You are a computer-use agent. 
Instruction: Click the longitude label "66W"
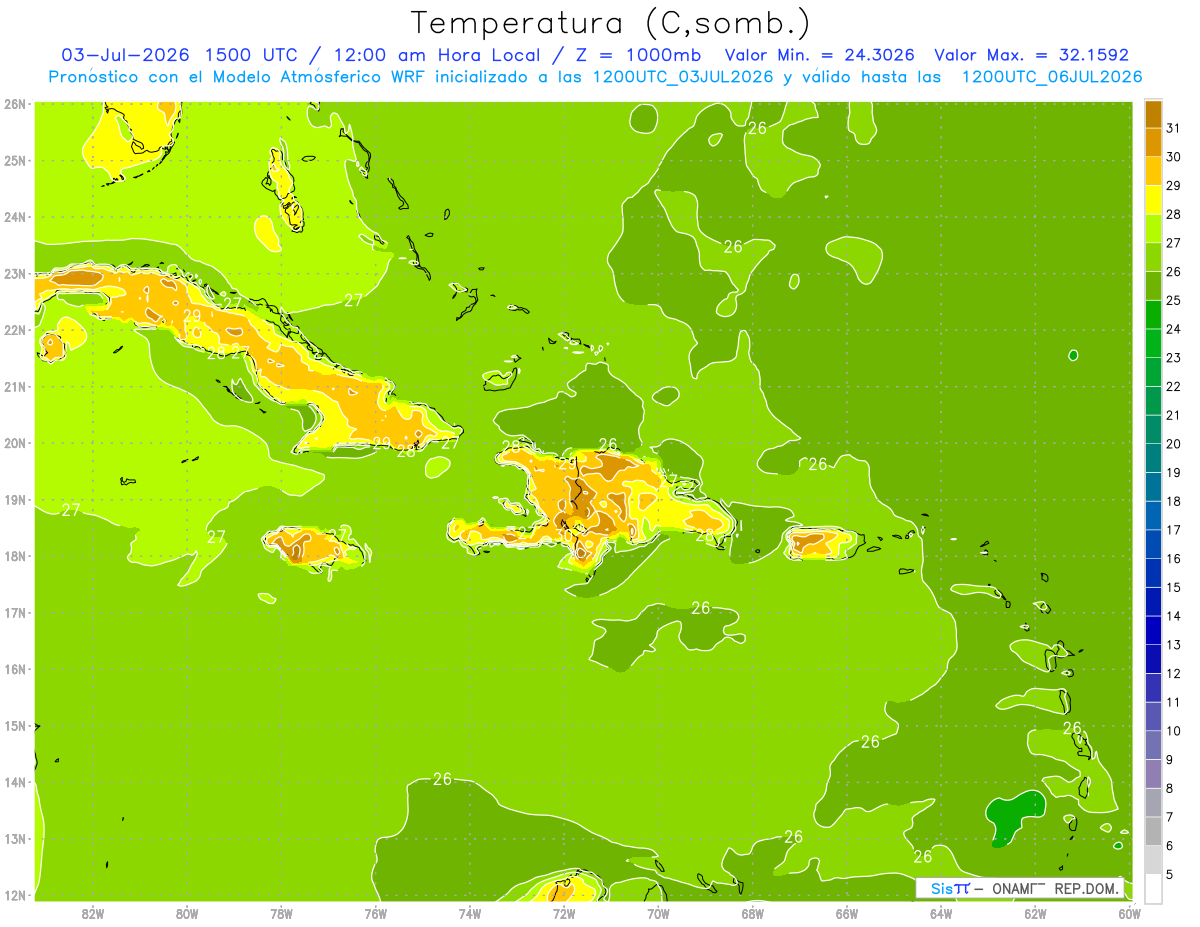847,913
